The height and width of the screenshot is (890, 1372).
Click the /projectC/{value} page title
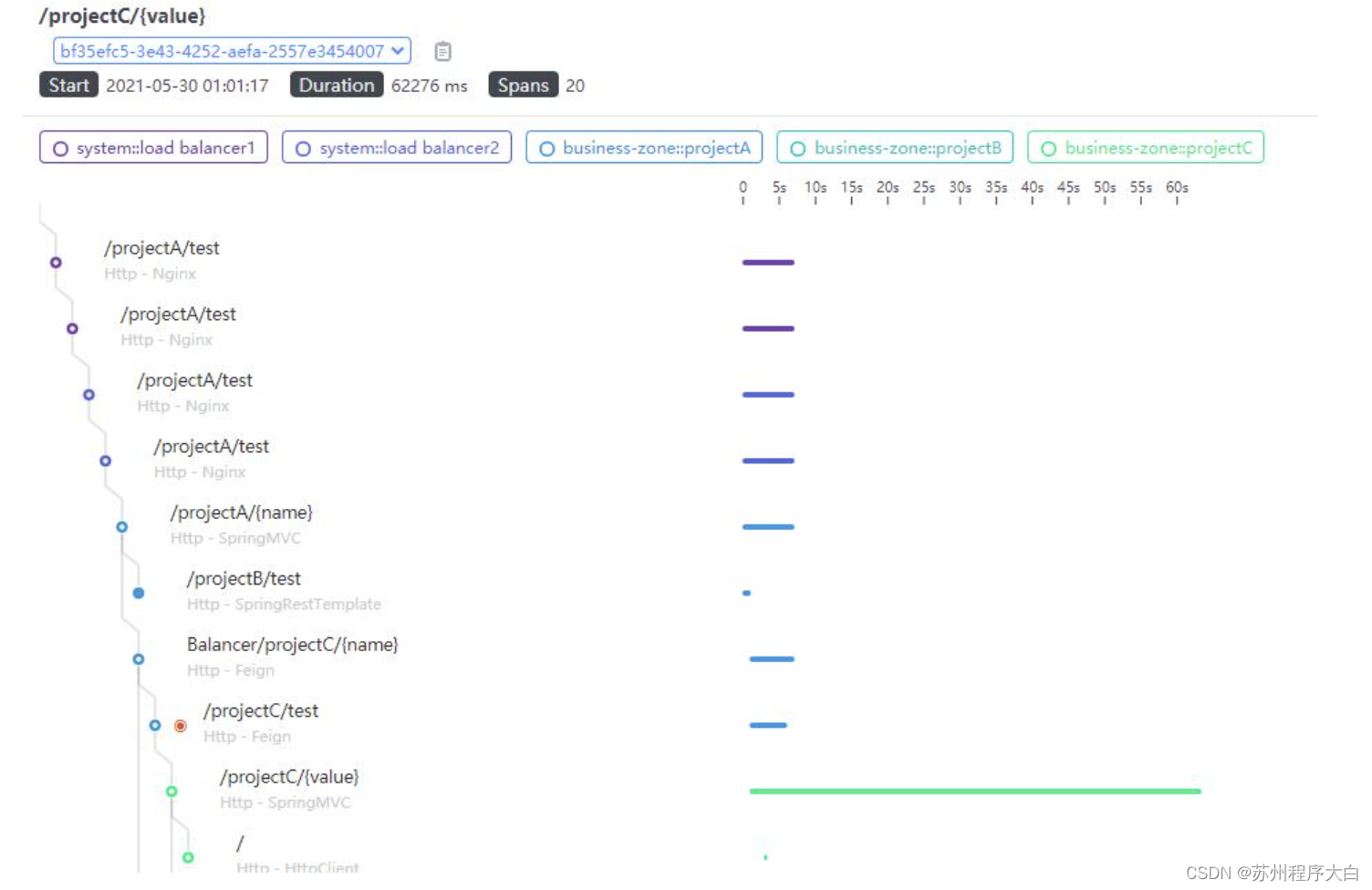tap(122, 16)
